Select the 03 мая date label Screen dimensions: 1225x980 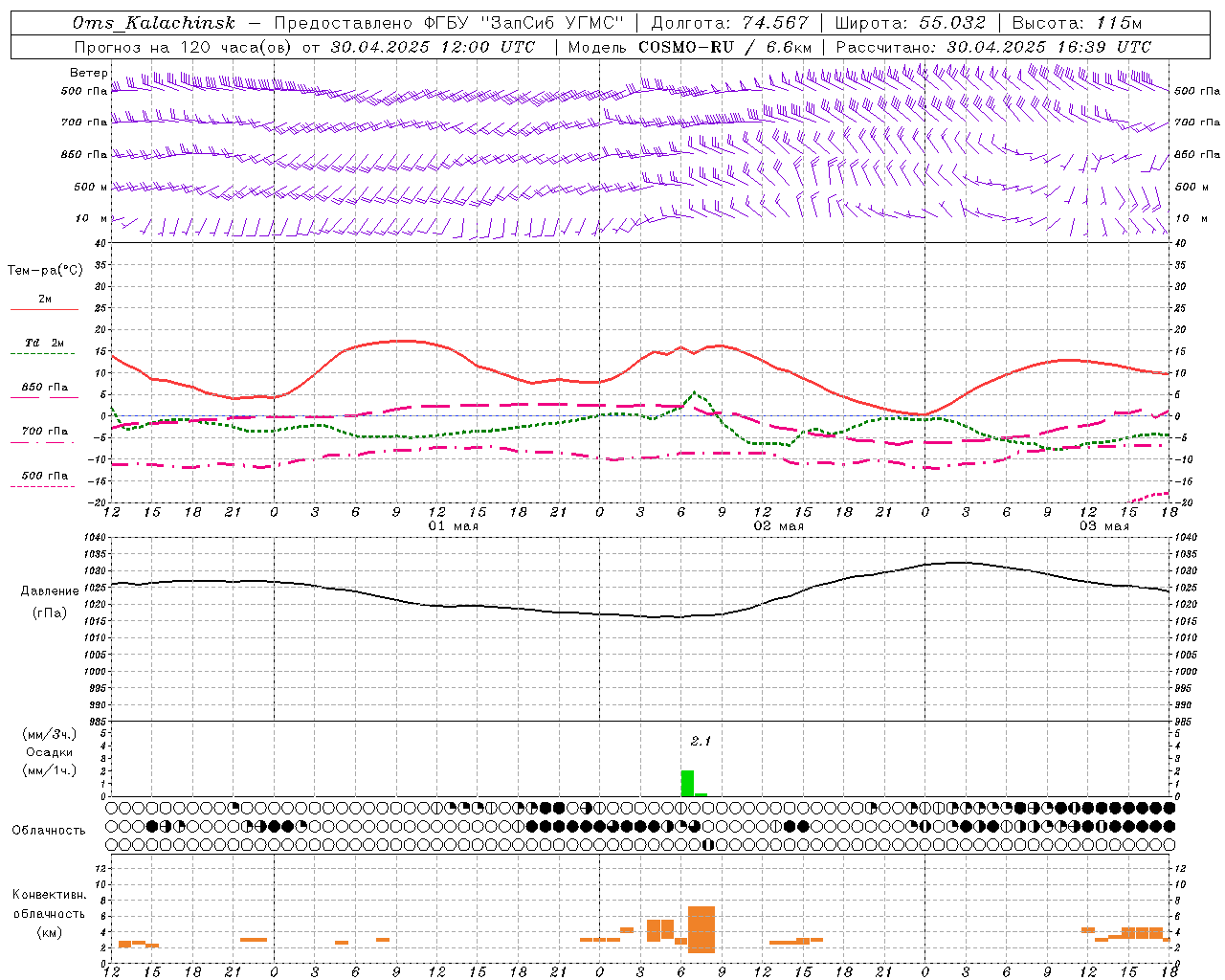(x=1103, y=526)
